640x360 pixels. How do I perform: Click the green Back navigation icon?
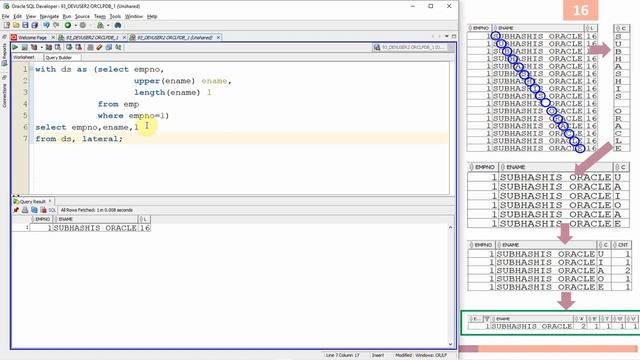pyautogui.click(x=68, y=25)
